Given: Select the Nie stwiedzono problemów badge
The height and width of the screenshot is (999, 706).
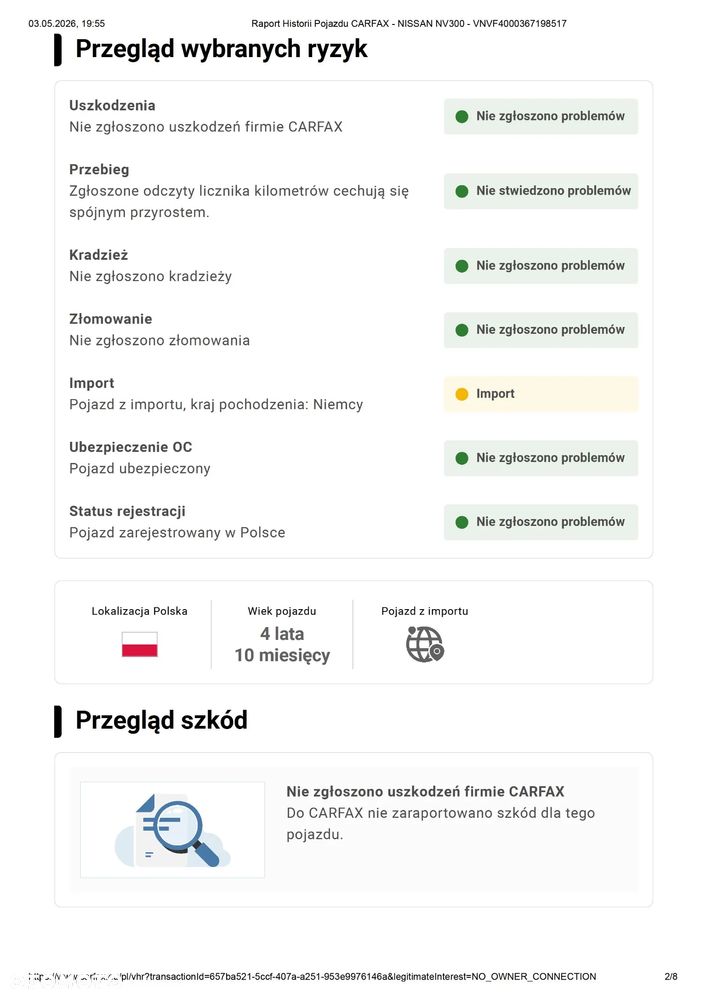Looking at the screenshot, I should click(x=541, y=191).
